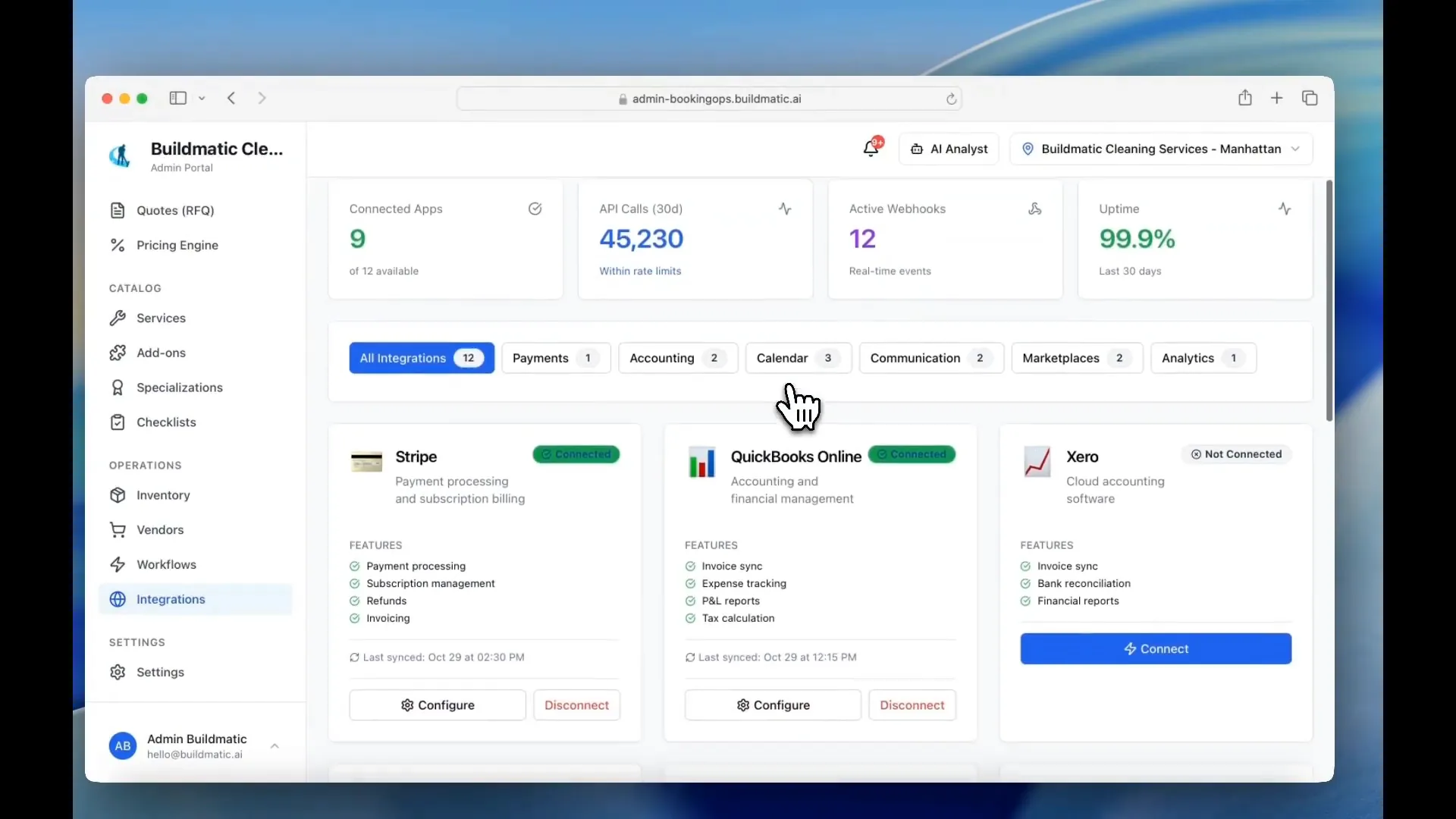Click the Uptime activity icon
This screenshot has height=819, width=1456.
(x=1285, y=209)
